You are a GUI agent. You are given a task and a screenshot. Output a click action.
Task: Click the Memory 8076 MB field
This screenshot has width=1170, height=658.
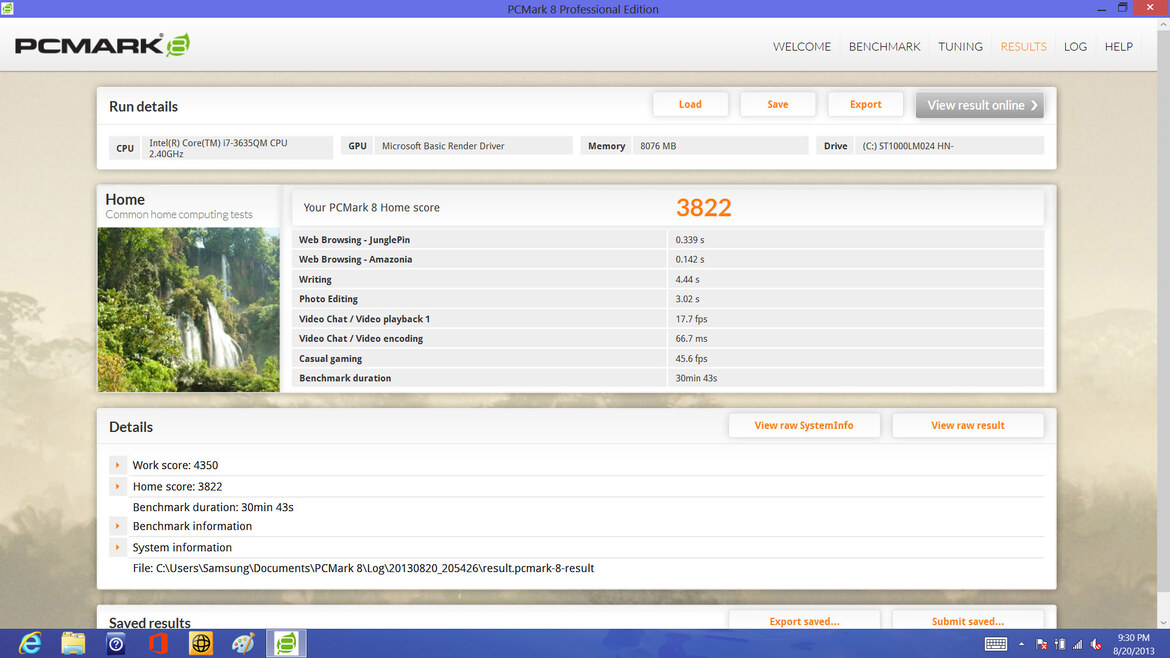tap(720, 145)
